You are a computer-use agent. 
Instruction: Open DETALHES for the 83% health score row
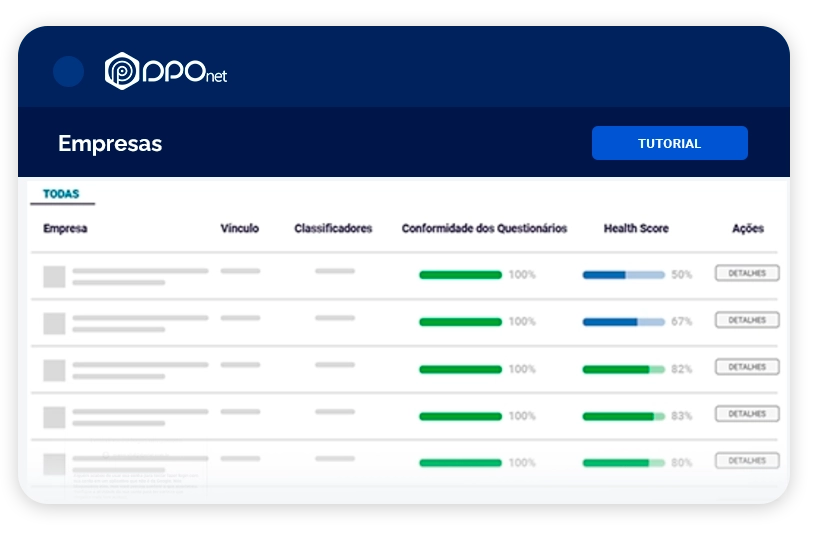pyautogui.click(x=747, y=414)
